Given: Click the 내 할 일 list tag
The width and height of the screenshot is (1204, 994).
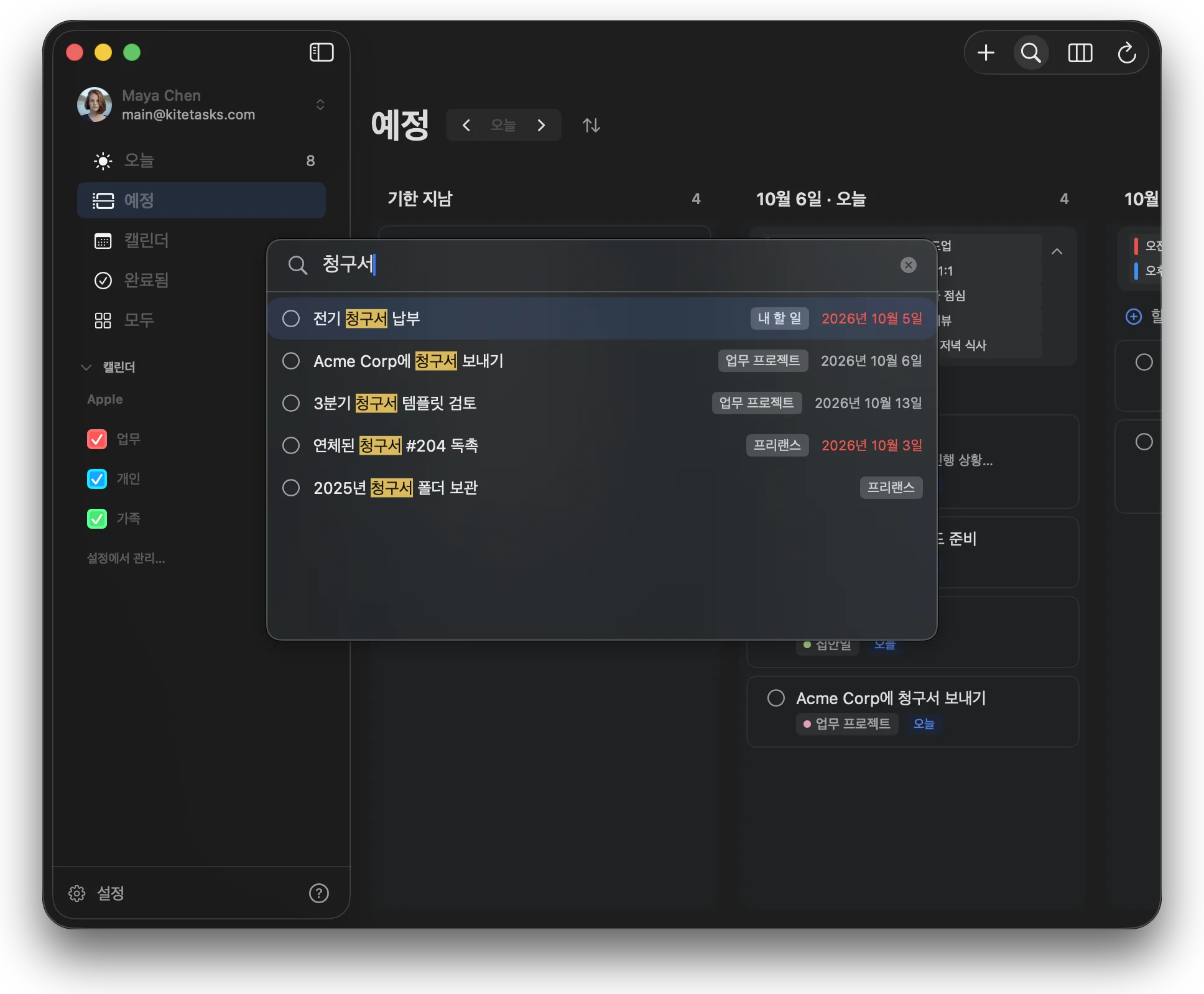Looking at the screenshot, I should [x=779, y=318].
